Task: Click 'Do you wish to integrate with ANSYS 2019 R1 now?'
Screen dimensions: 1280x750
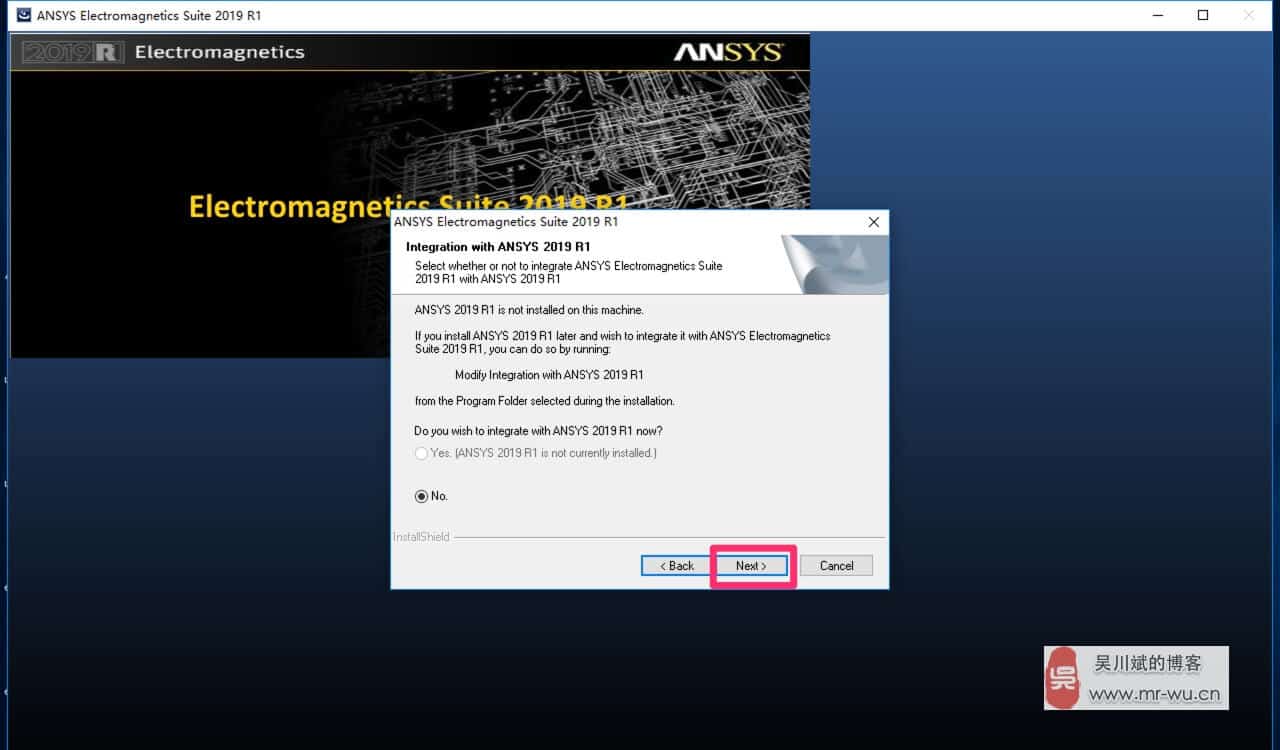Action: click(x=538, y=431)
